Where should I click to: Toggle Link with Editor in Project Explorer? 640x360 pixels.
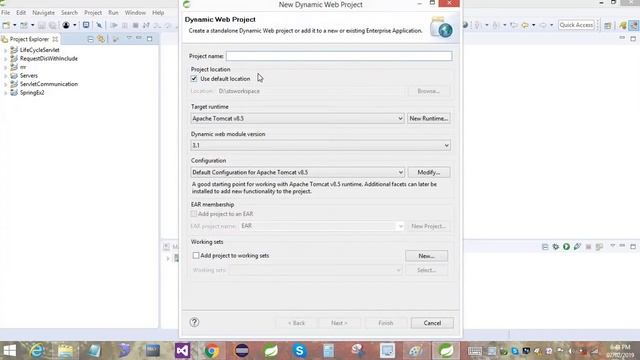tap(101, 39)
